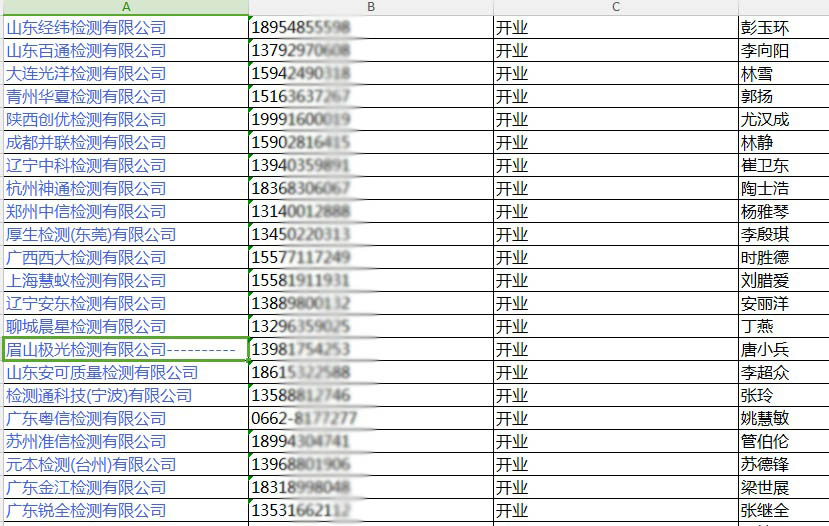Click column C header
This screenshot has height=526, width=829.
coord(616,7)
